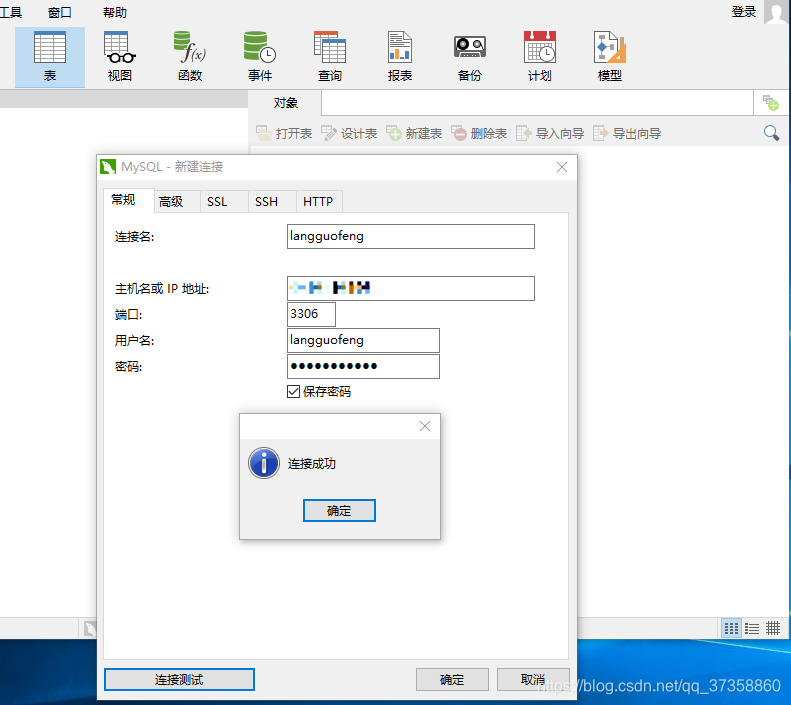
Task: Click the 新建表 new table button
Action: tap(414, 133)
